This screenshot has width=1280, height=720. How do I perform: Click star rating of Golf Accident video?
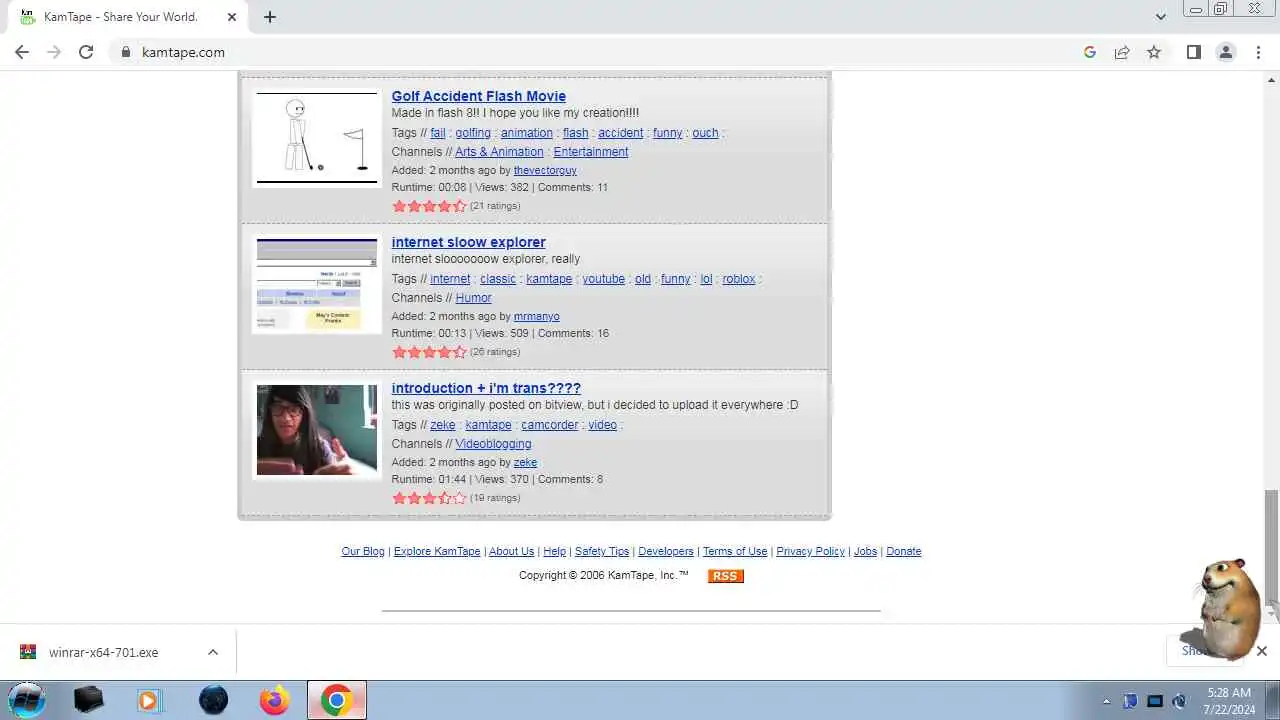(x=429, y=206)
